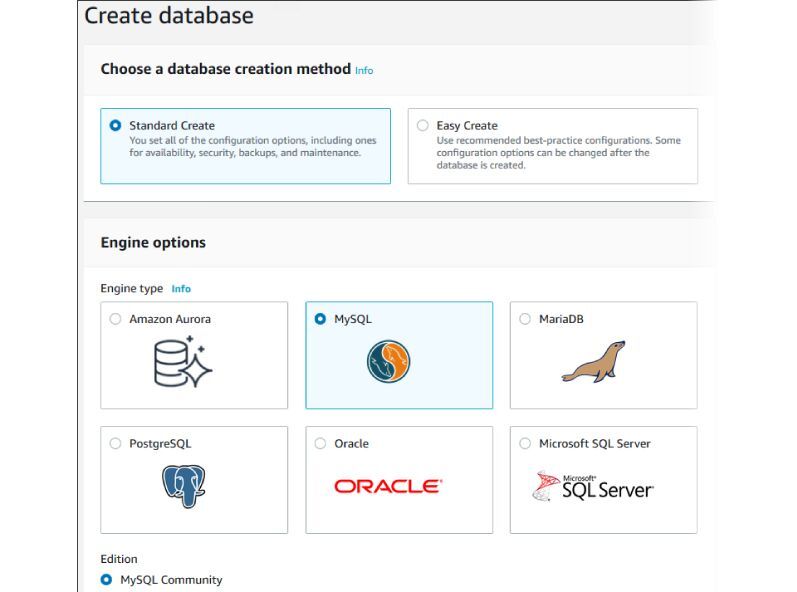Click the Microsoft SQL Server logo
Viewport: 797px width, 592px height.
(593, 486)
